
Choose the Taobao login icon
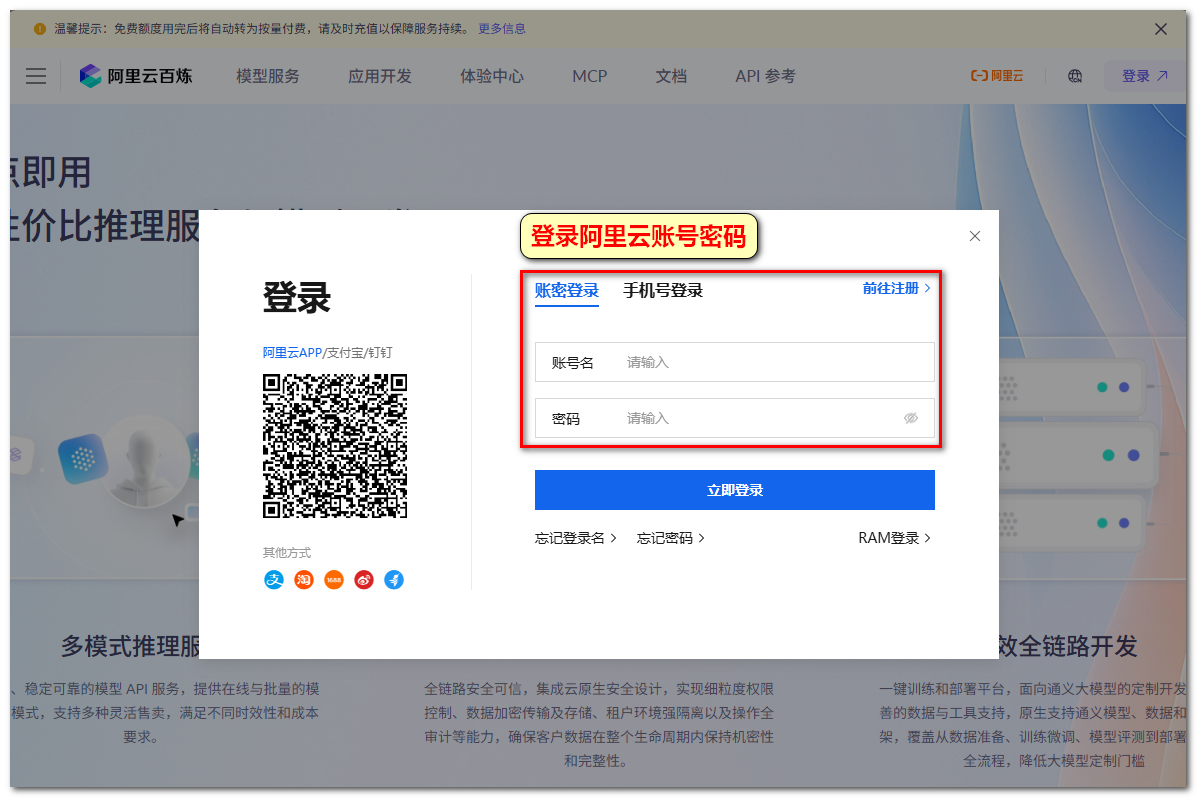click(304, 580)
